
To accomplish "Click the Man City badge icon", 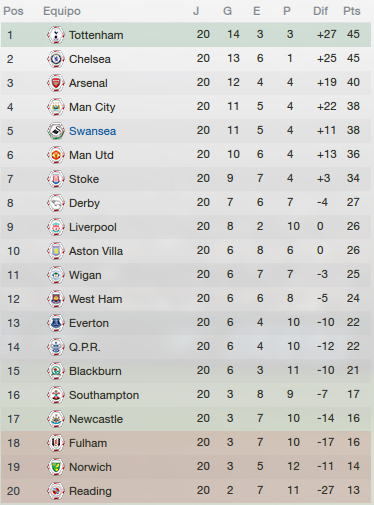I will pyautogui.click(x=56, y=107).
